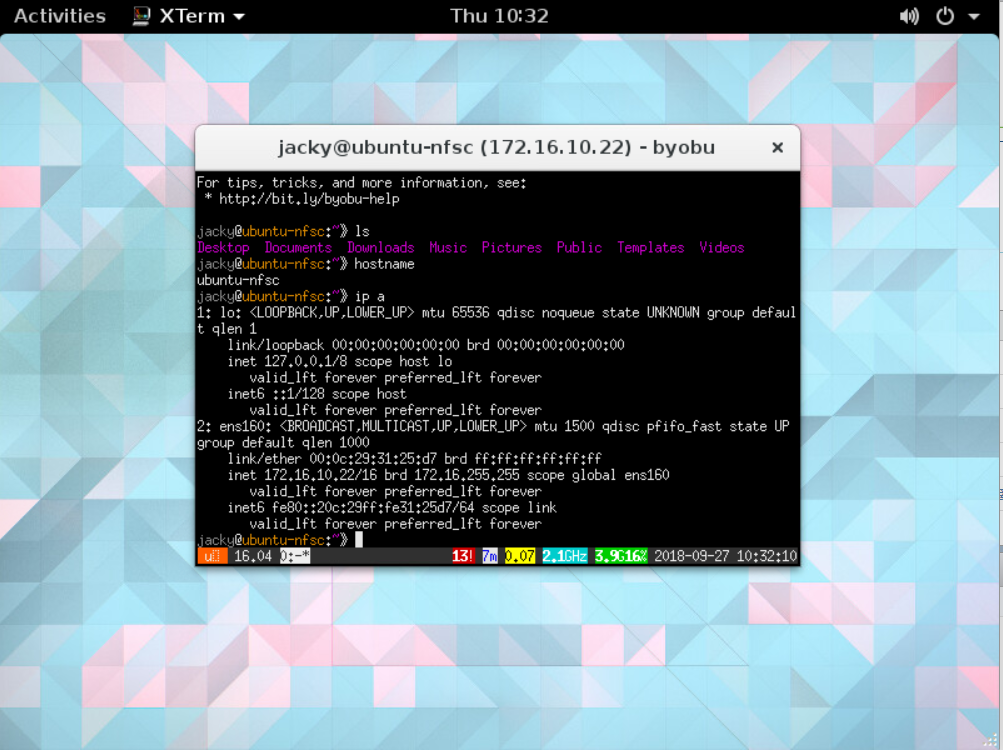This screenshot has height=750, width=1003.
Task: Expand the system menu arrow
Action: click(x=974, y=17)
